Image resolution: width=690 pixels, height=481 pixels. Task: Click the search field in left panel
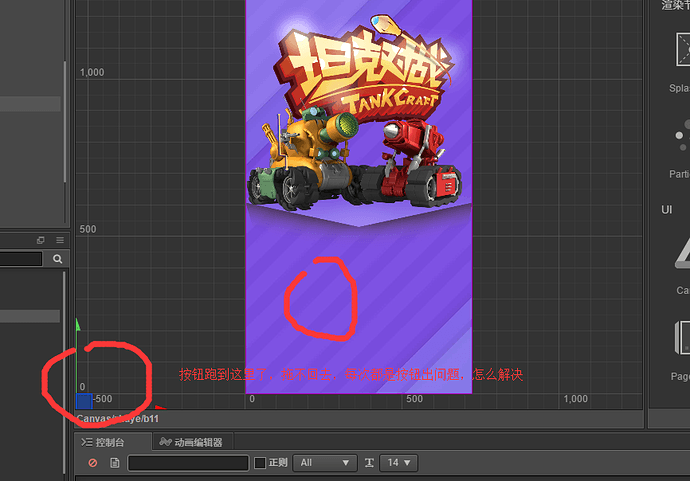pos(21,259)
